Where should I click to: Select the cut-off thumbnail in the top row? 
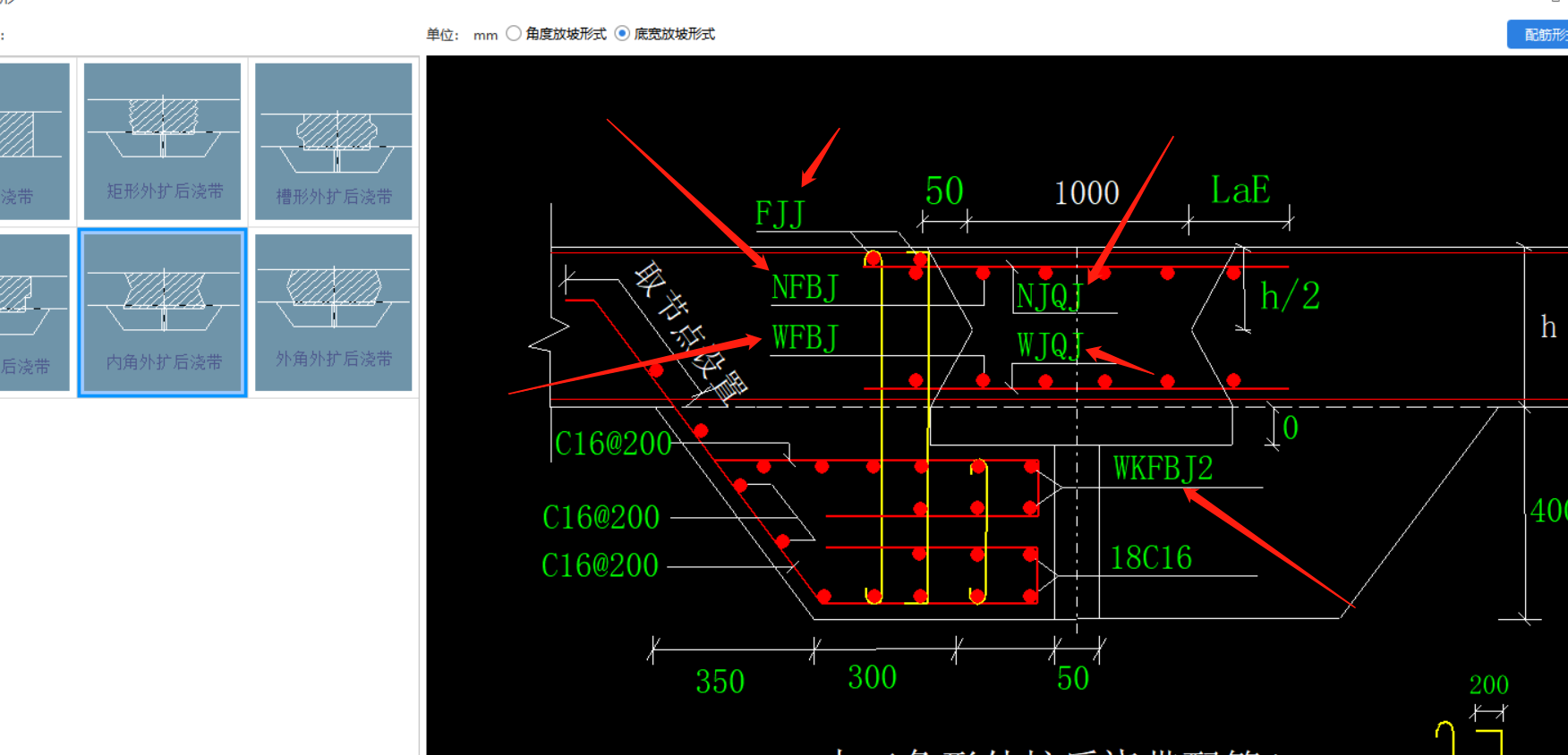[x=35, y=140]
